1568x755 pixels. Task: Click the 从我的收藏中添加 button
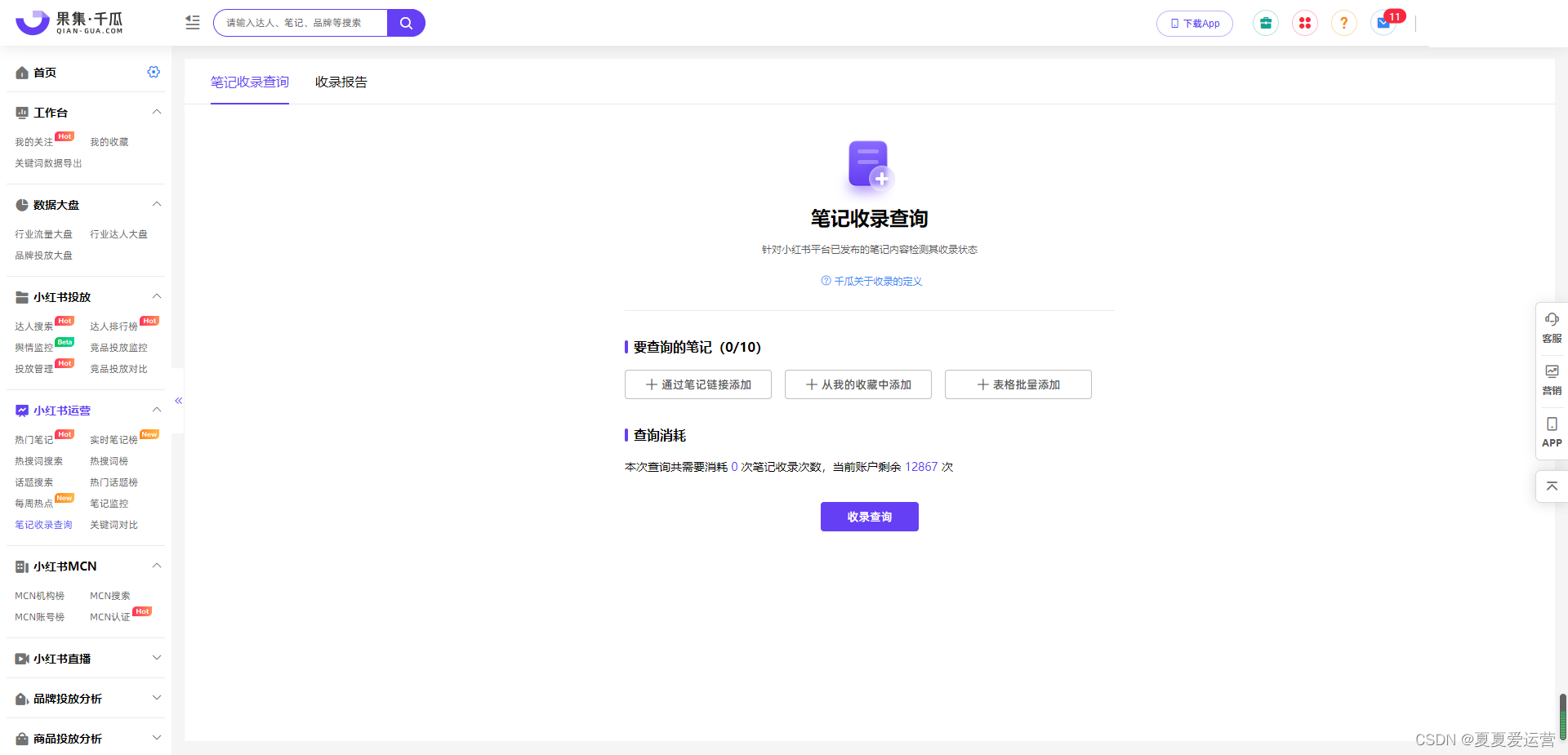858,384
